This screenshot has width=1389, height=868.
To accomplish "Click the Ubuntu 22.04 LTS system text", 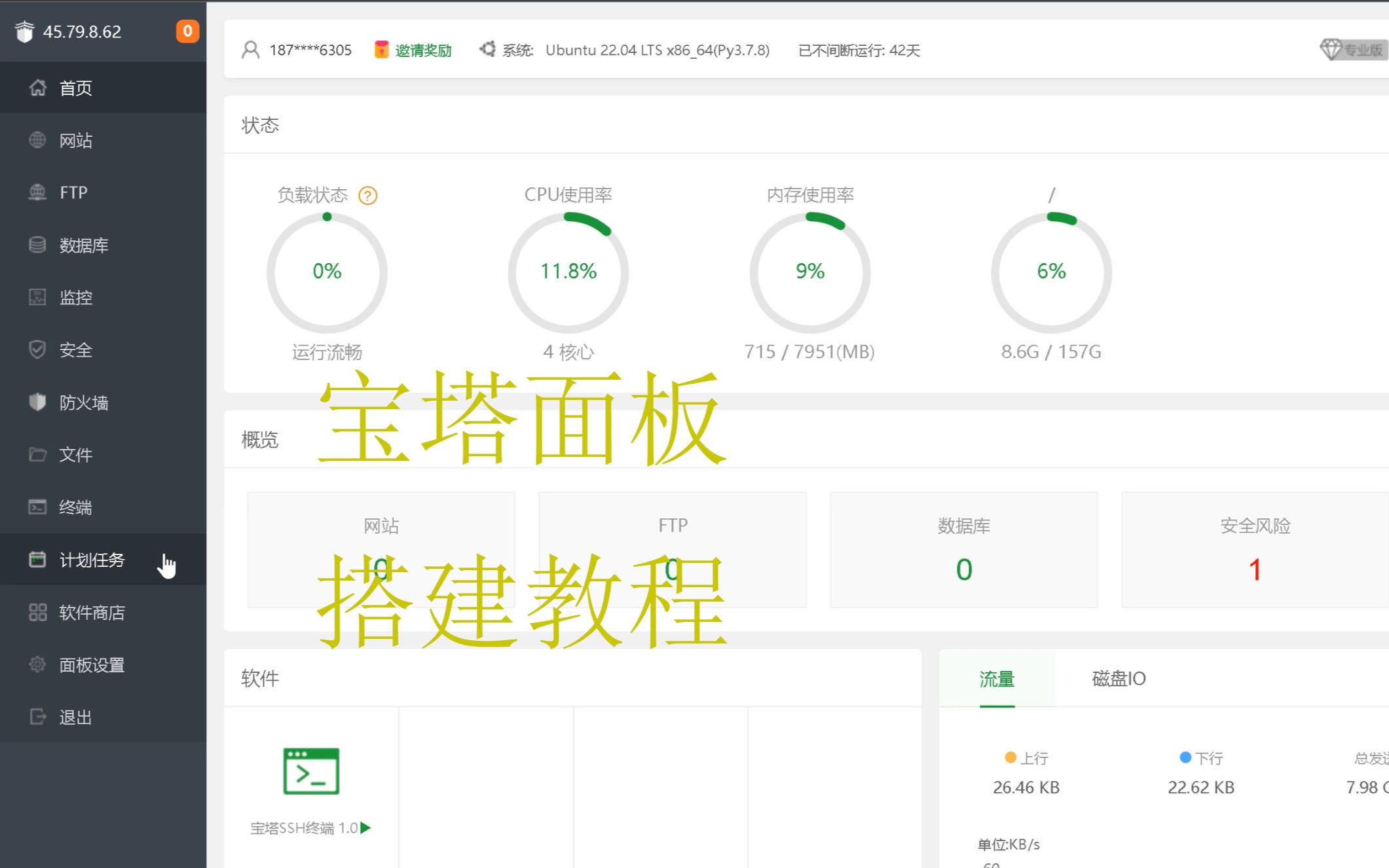I will point(657,50).
